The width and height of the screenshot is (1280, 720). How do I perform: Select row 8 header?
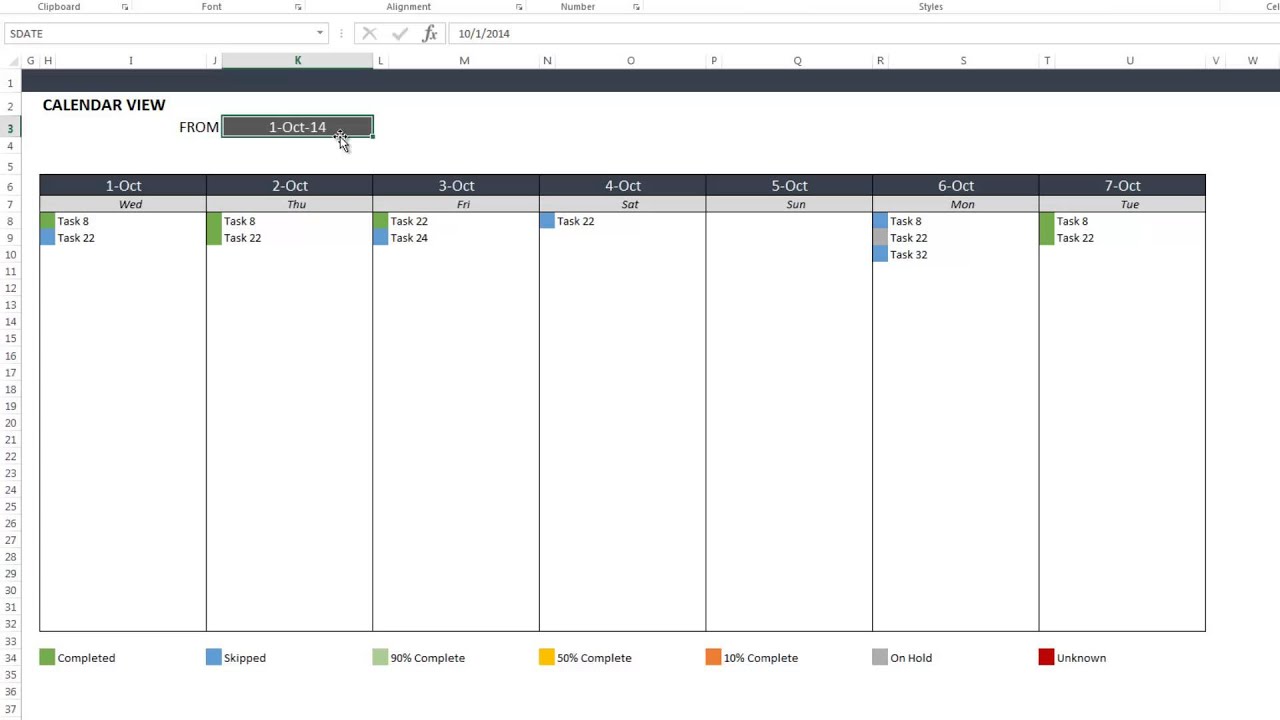coord(10,221)
